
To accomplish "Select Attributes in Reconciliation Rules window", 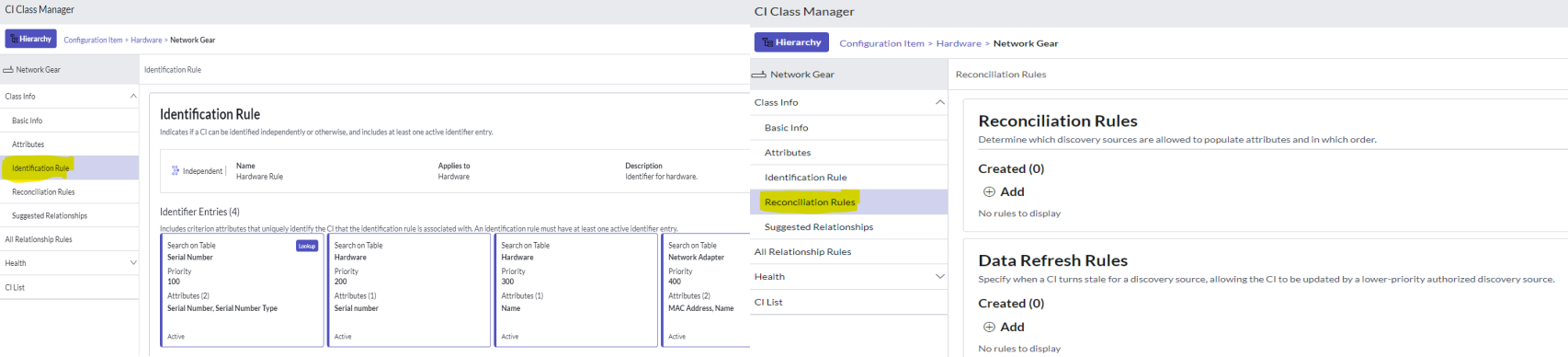I will [x=849, y=153].
